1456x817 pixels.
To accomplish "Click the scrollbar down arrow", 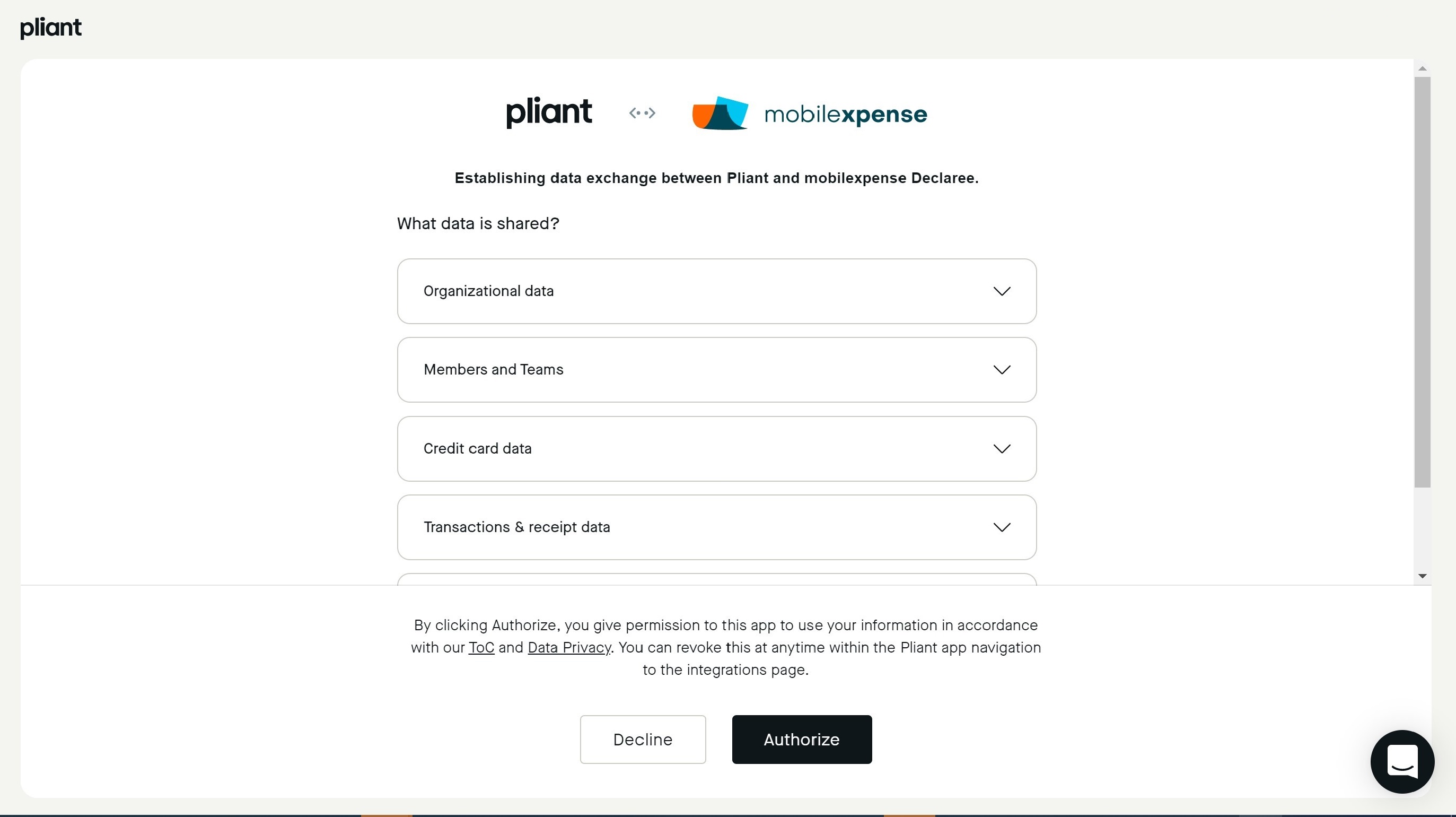I will click(1422, 576).
